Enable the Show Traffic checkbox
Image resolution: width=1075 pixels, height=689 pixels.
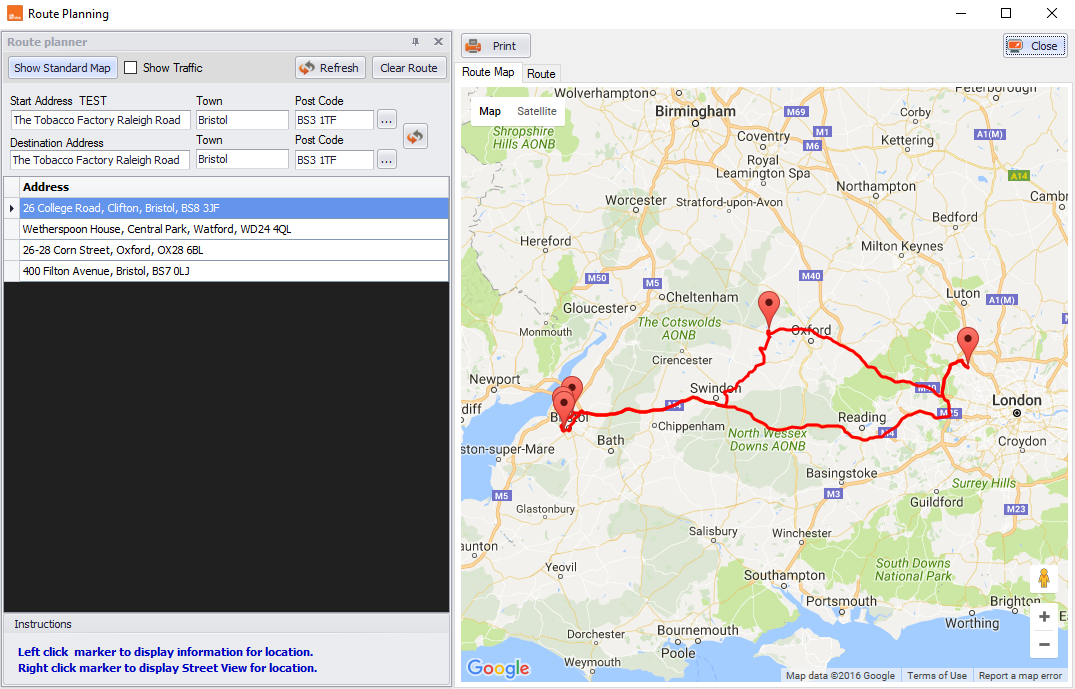(x=130, y=68)
